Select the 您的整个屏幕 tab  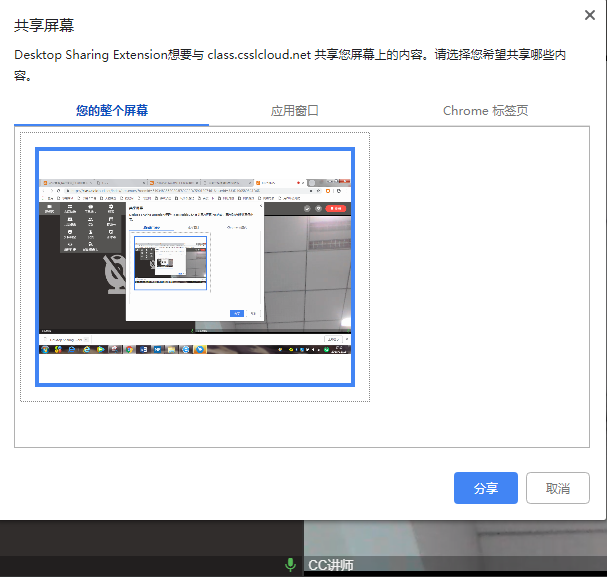pos(112,110)
